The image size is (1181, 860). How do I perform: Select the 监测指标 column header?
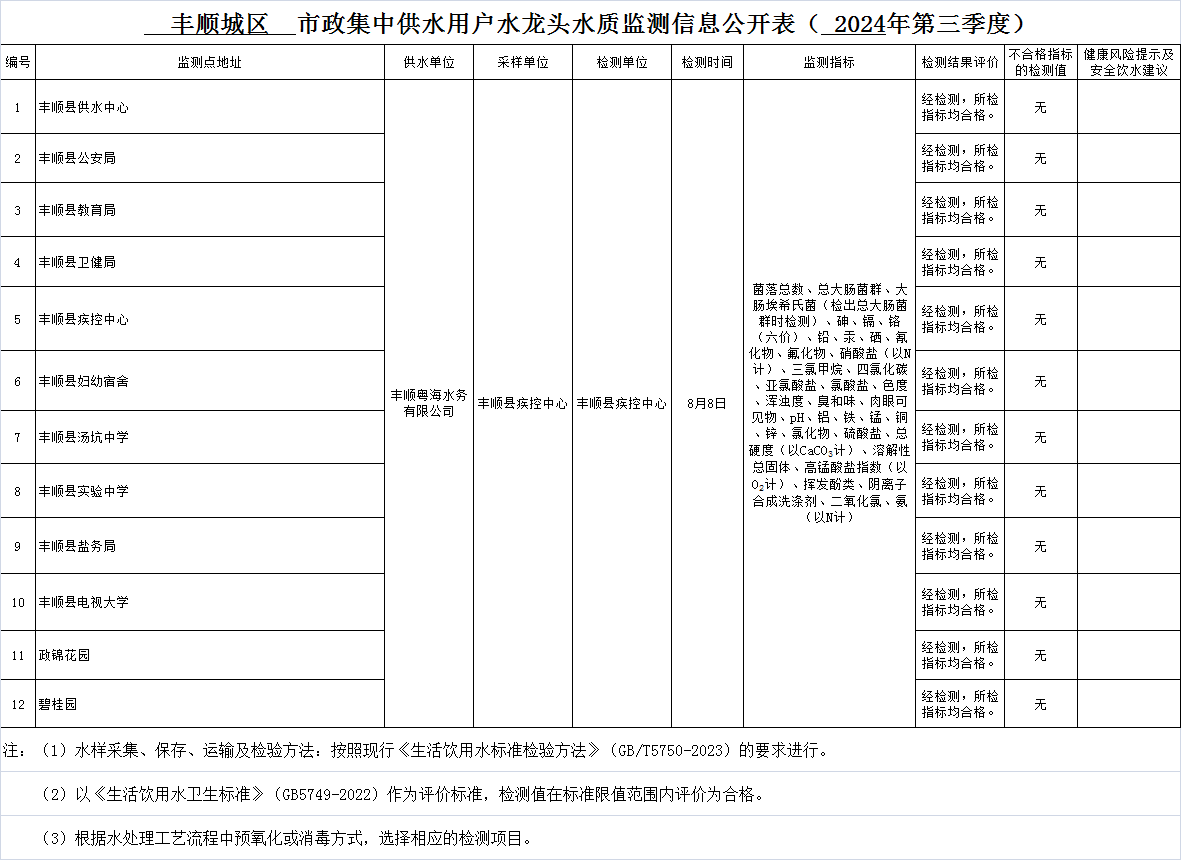point(829,63)
